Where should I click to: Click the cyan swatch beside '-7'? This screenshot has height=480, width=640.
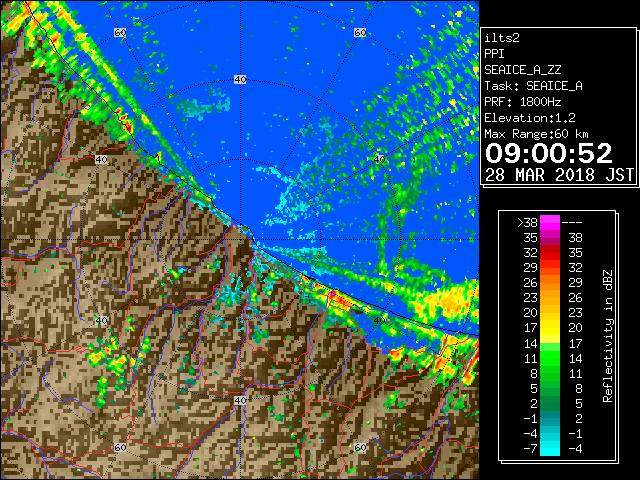point(550,449)
